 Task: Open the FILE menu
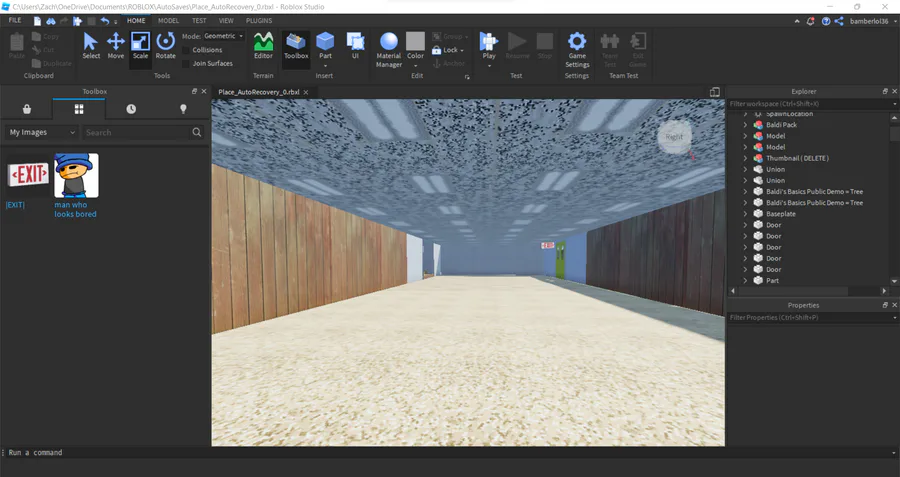tap(15, 21)
